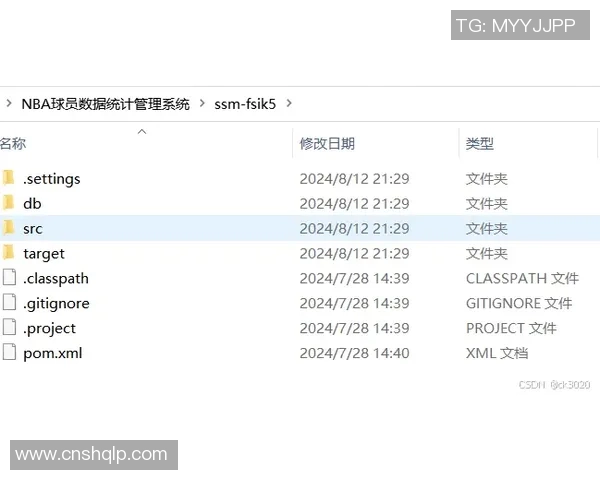The height and width of the screenshot is (480, 600).
Task: Select the db folder name
Action: pos(32,204)
